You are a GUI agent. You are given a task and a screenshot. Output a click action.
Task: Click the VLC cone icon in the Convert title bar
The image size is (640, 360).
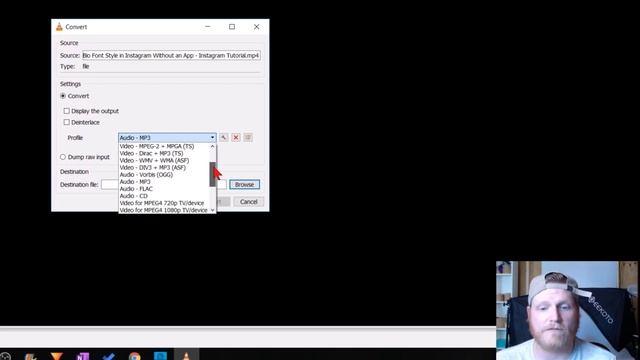coord(59,27)
